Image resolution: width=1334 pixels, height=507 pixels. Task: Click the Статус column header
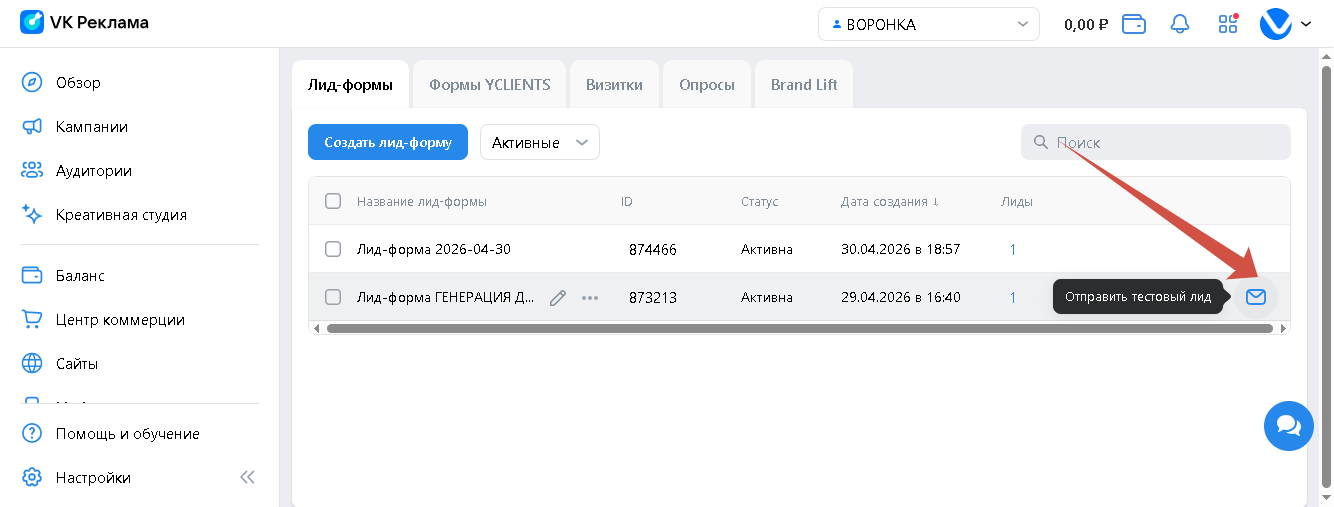[x=760, y=201]
